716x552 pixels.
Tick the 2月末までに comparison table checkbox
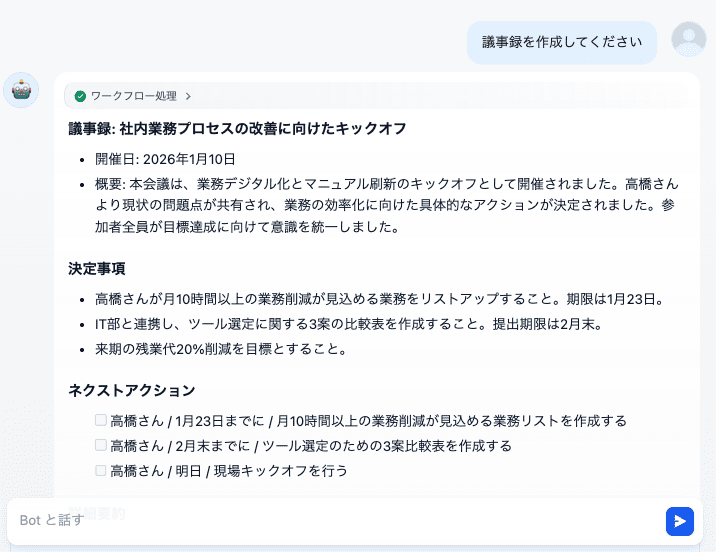[101, 445]
